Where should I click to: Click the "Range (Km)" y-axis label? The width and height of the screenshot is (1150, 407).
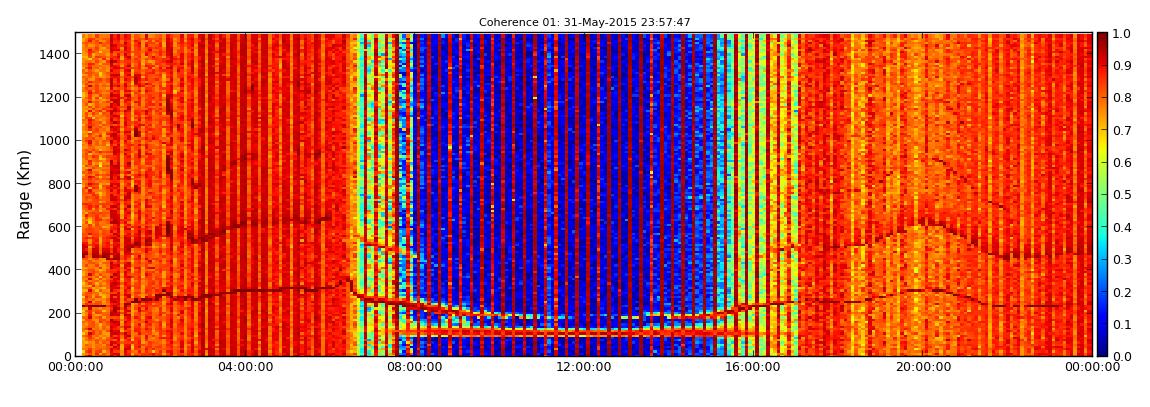(24, 194)
